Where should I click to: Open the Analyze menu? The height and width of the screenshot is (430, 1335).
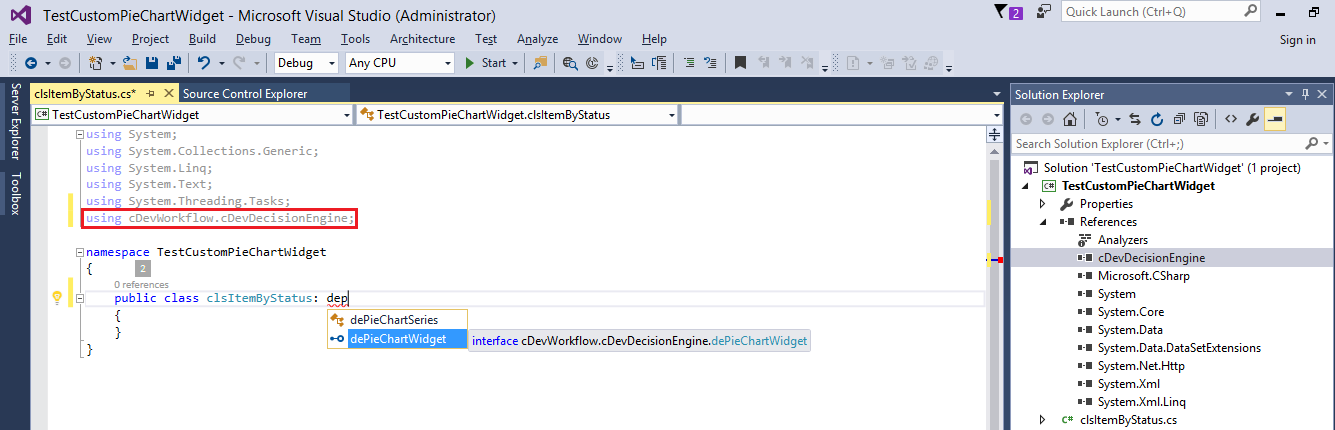click(x=538, y=39)
